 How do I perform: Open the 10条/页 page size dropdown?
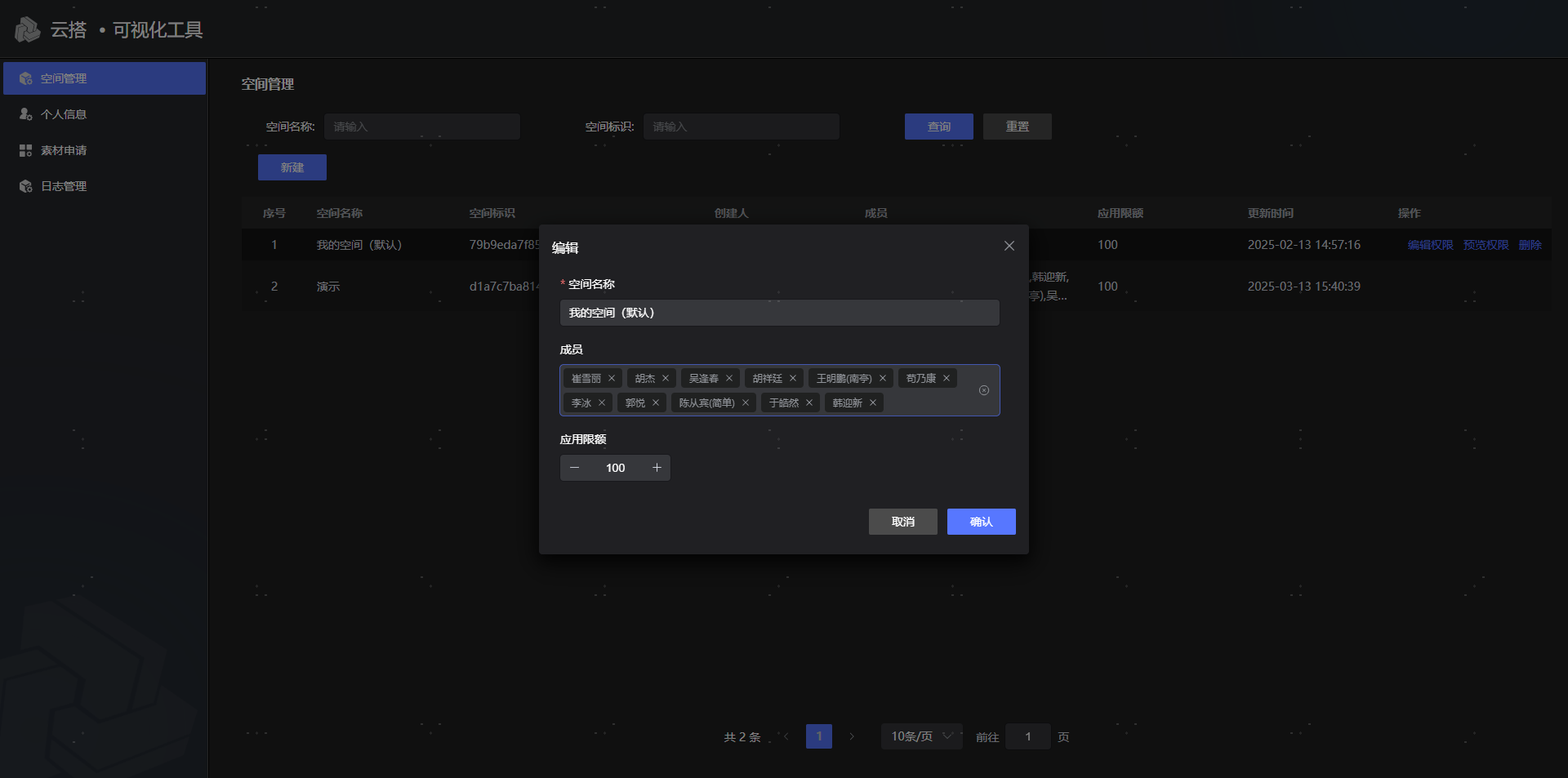point(921,737)
